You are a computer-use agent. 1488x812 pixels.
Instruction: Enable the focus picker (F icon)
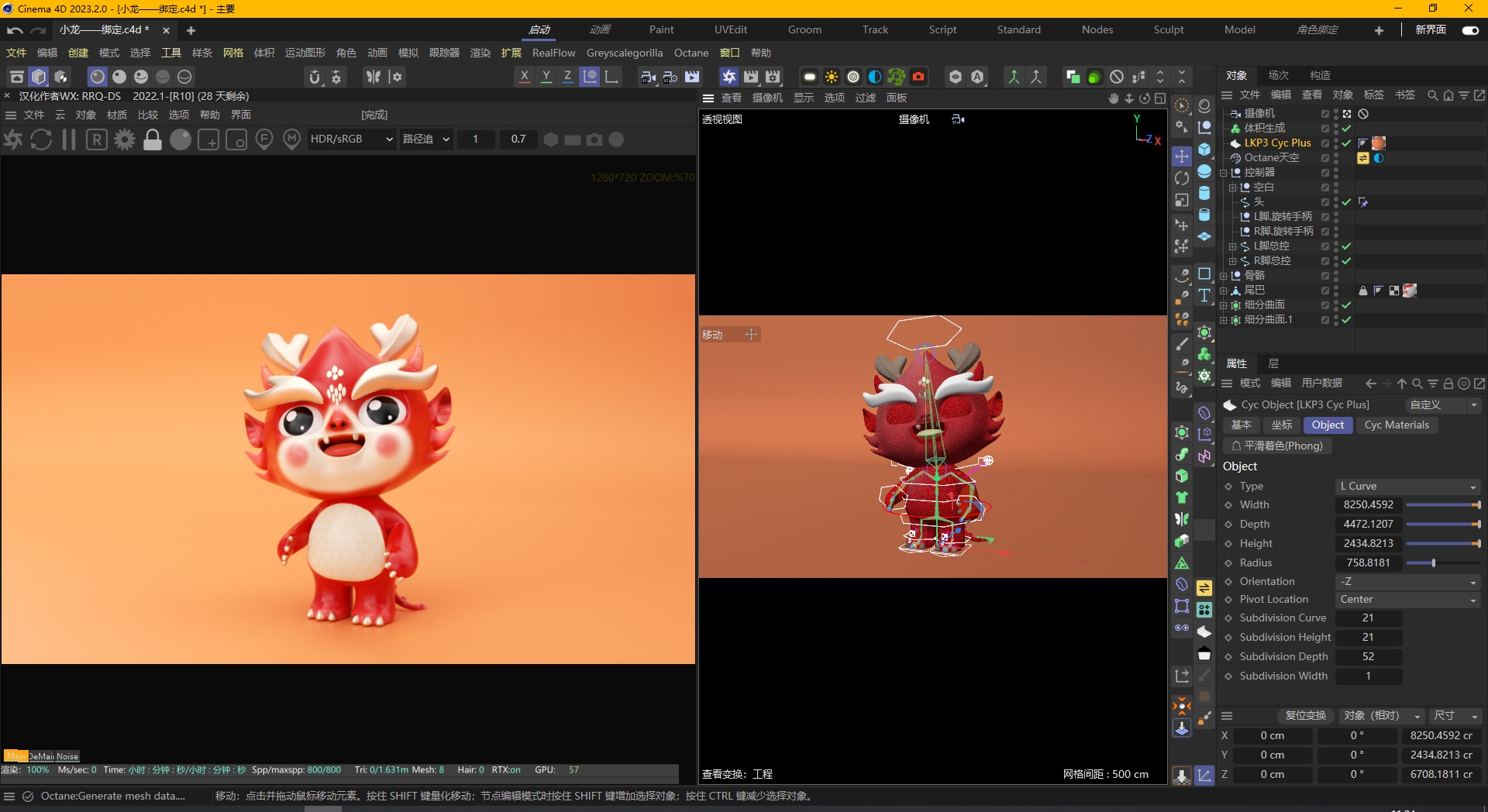[264, 139]
